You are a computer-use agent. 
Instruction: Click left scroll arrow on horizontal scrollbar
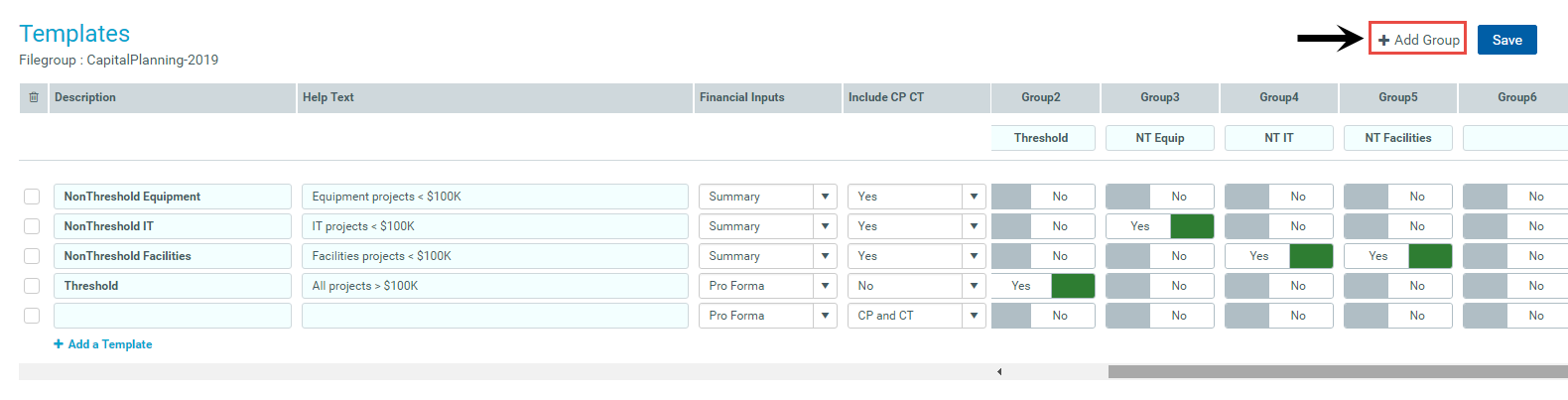click(x=999, y=372)
